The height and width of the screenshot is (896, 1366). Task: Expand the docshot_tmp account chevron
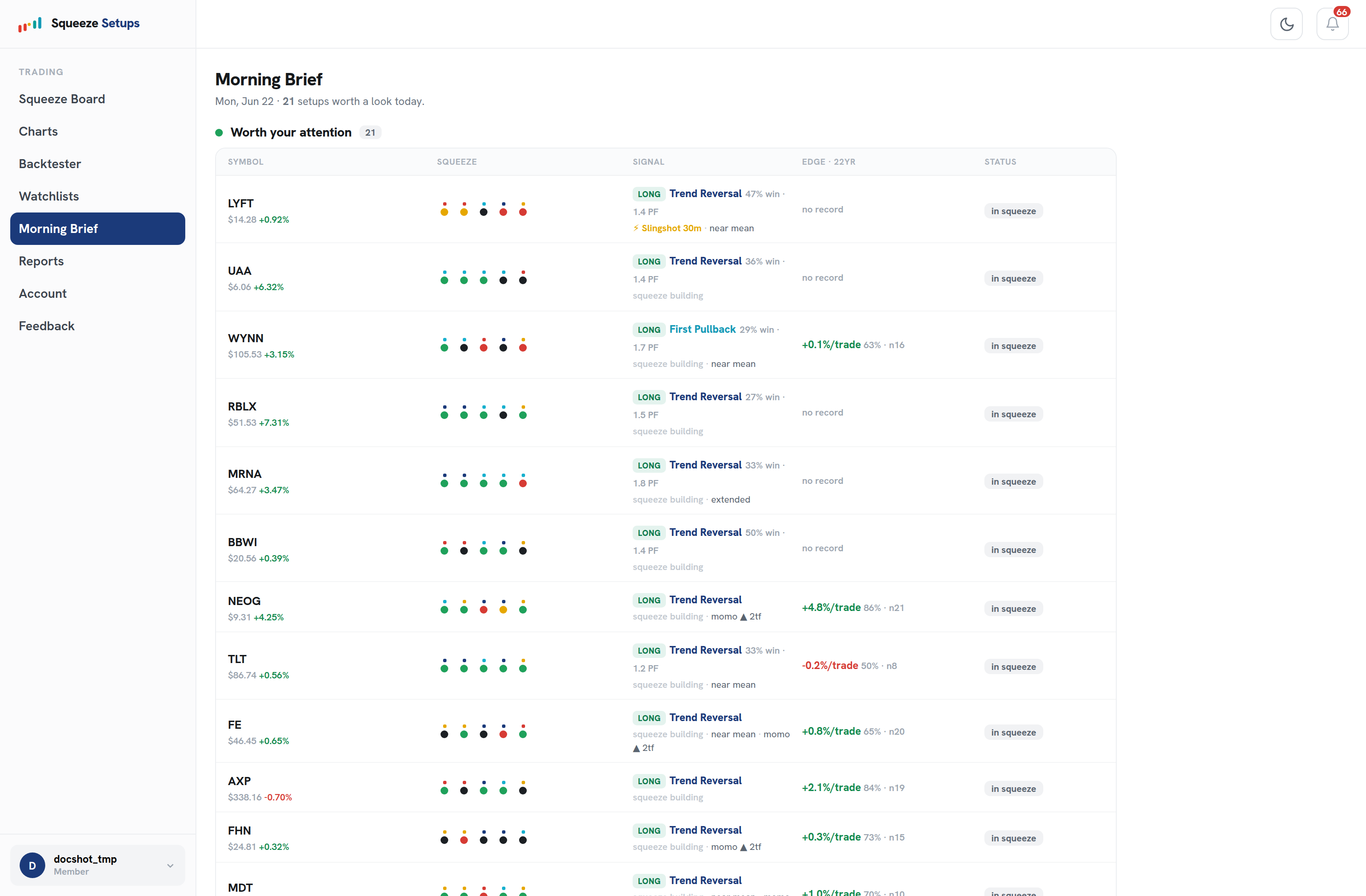(170, 865)
